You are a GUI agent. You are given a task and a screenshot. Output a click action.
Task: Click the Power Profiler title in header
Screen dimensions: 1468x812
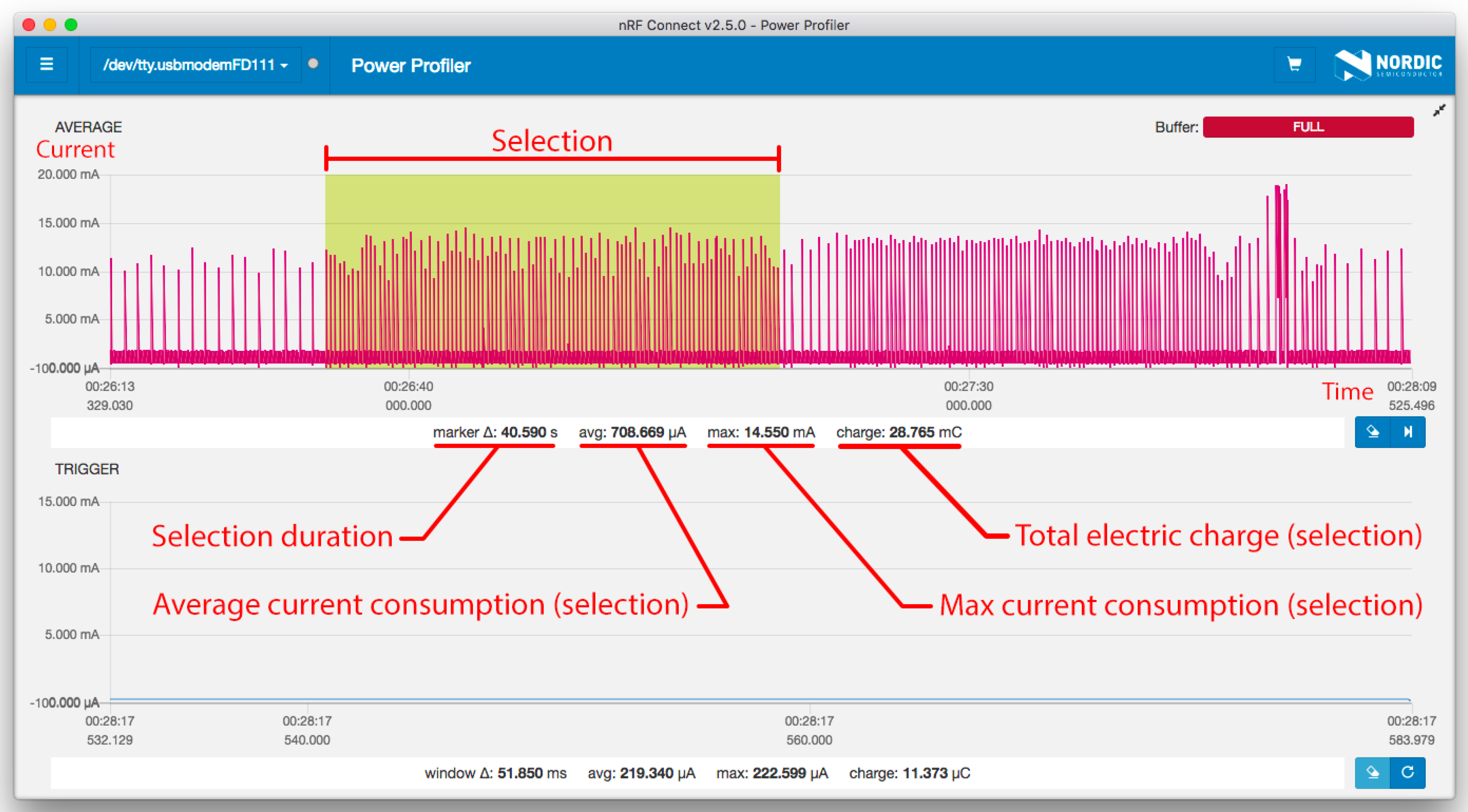tap(410, 66)
